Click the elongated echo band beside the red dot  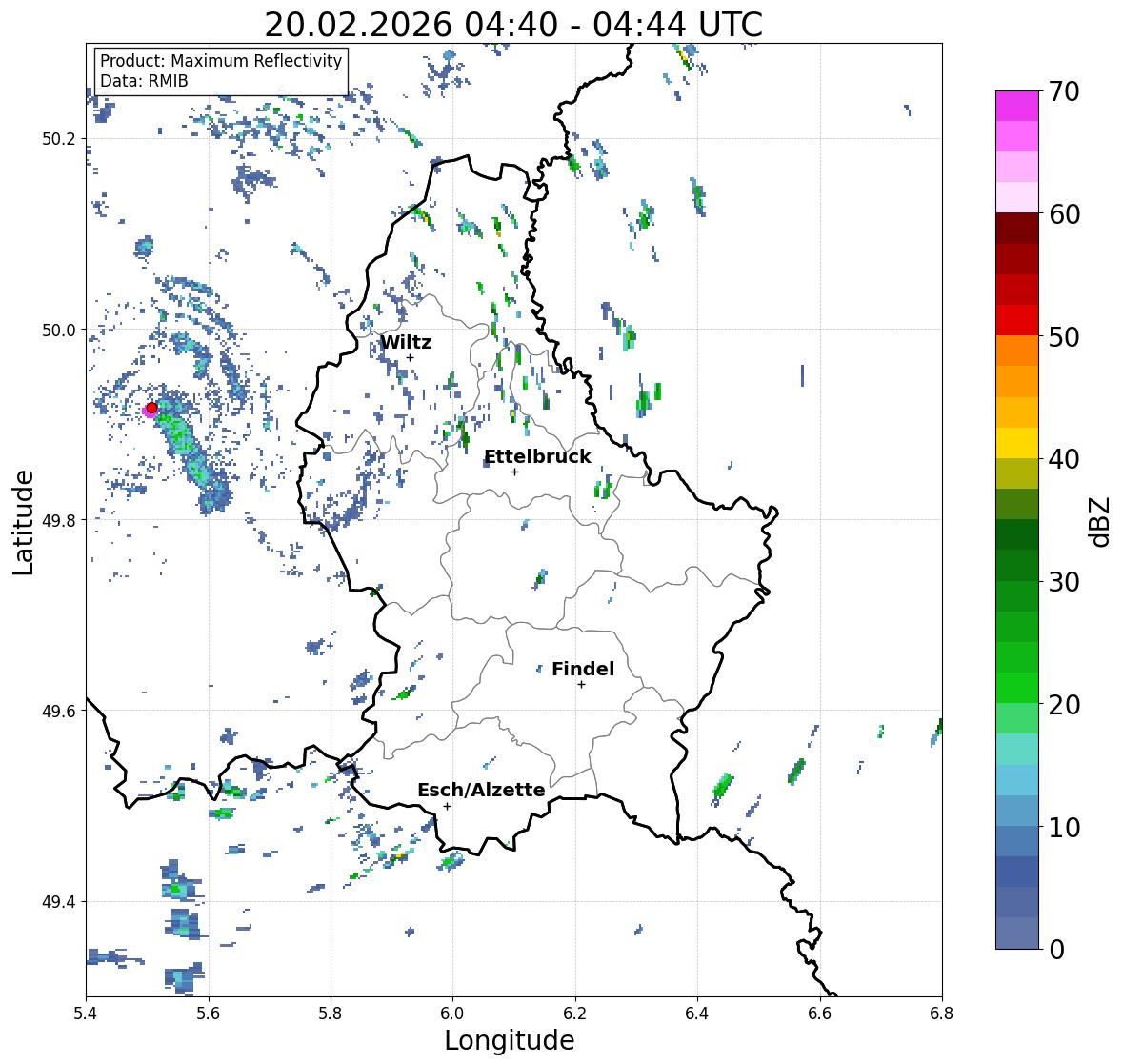pyautogui.click(x=190, y=452)
